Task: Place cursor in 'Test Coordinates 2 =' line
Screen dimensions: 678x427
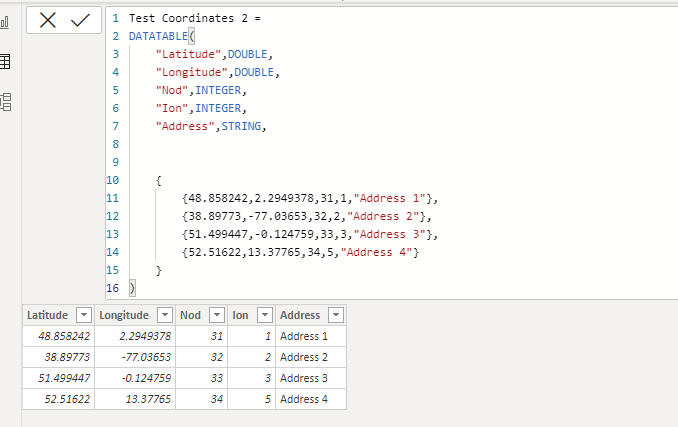Action: tap(195, 18)
